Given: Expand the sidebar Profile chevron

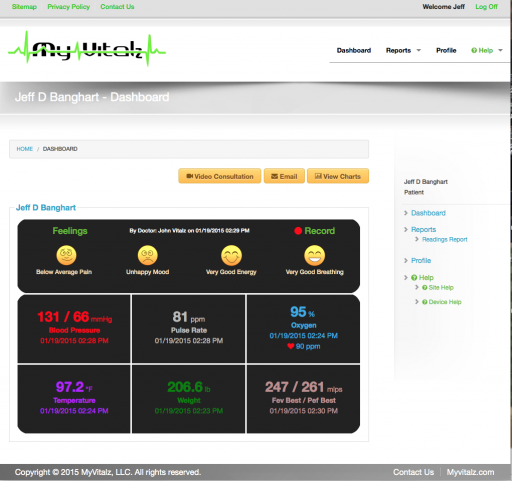Looking at the screenshot, I should 406,260.
